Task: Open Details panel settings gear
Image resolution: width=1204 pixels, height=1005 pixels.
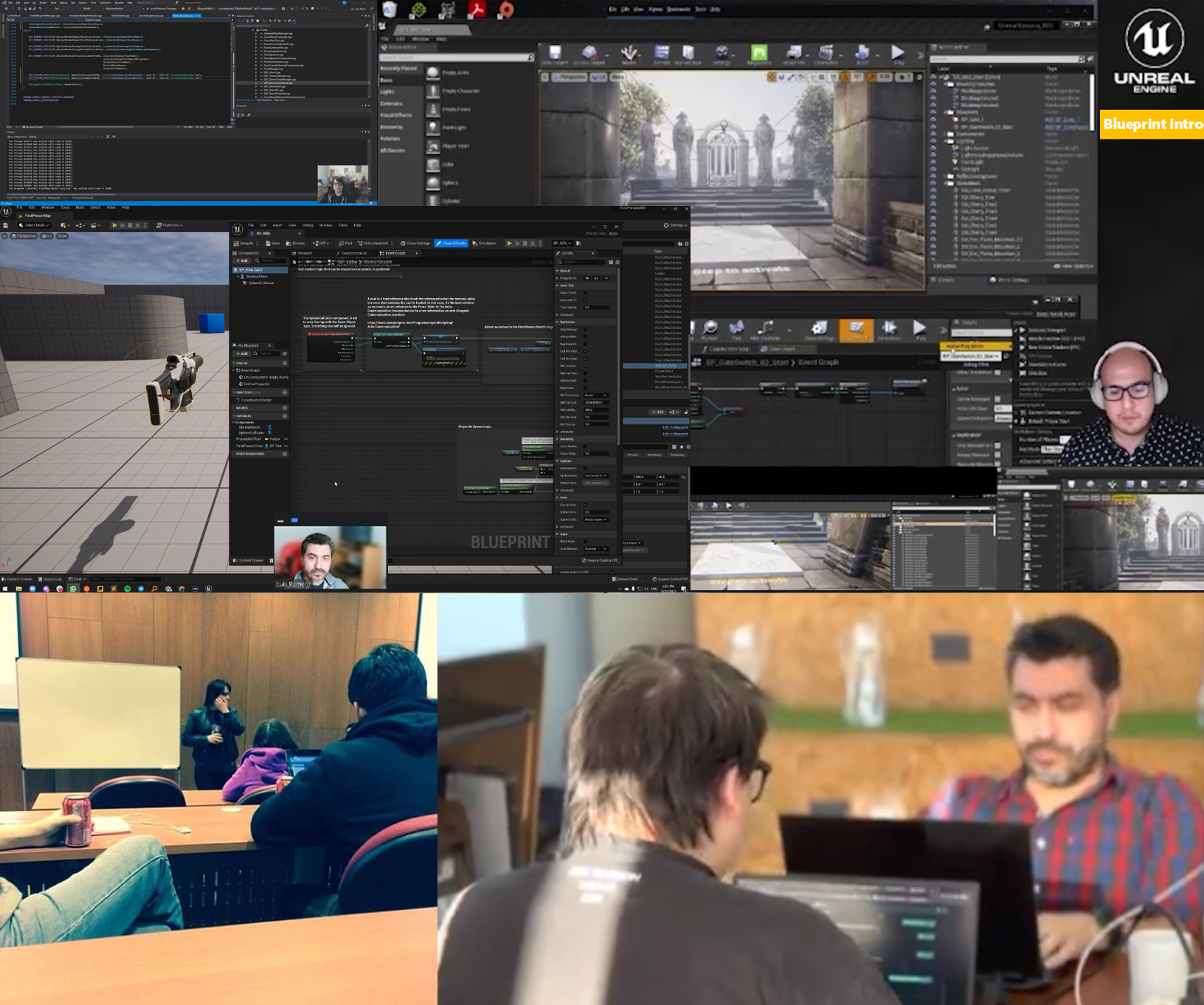Action: click(x=617, y=262)
